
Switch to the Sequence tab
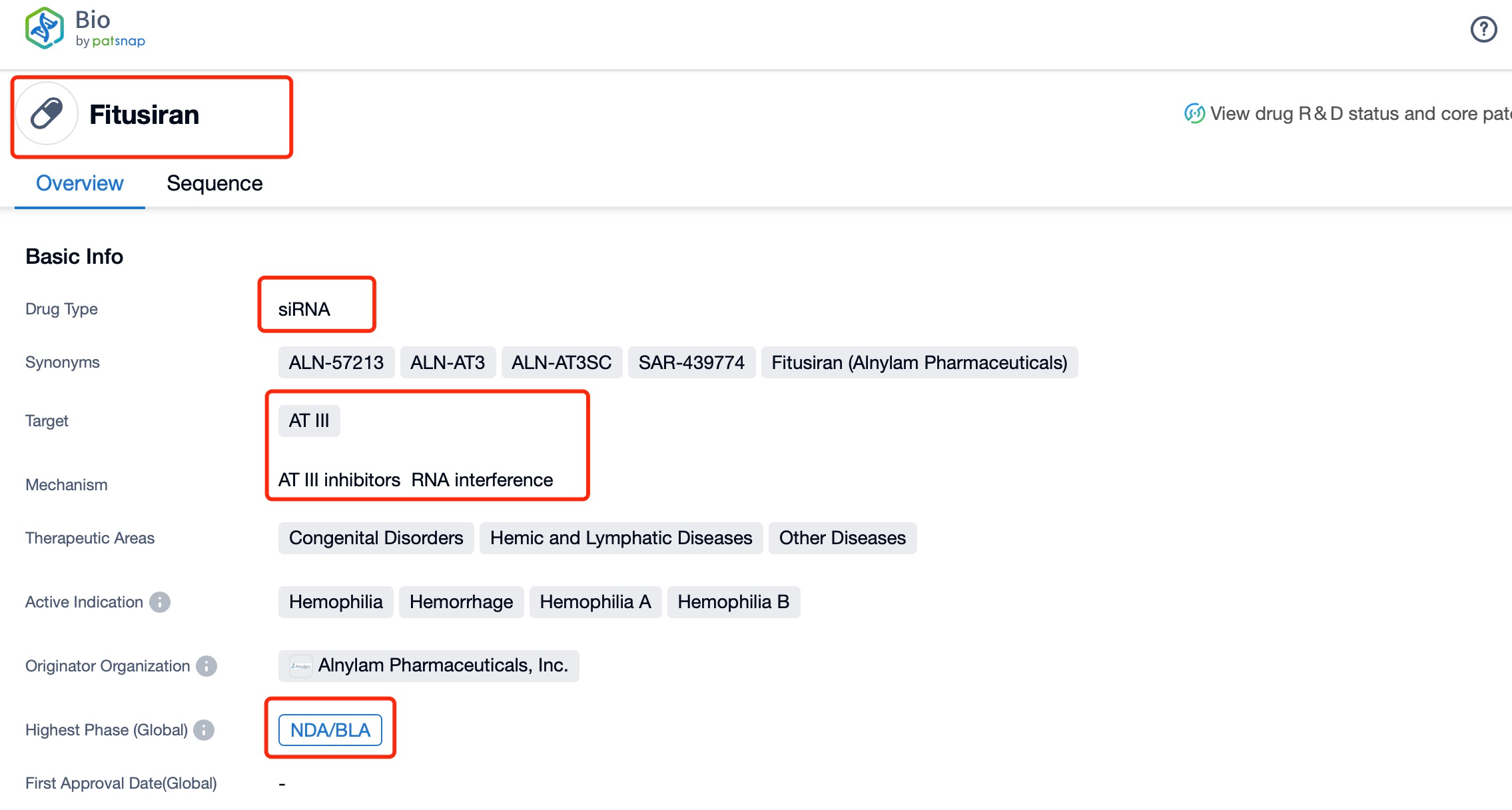pyautogui.click(x=214, y=183)
